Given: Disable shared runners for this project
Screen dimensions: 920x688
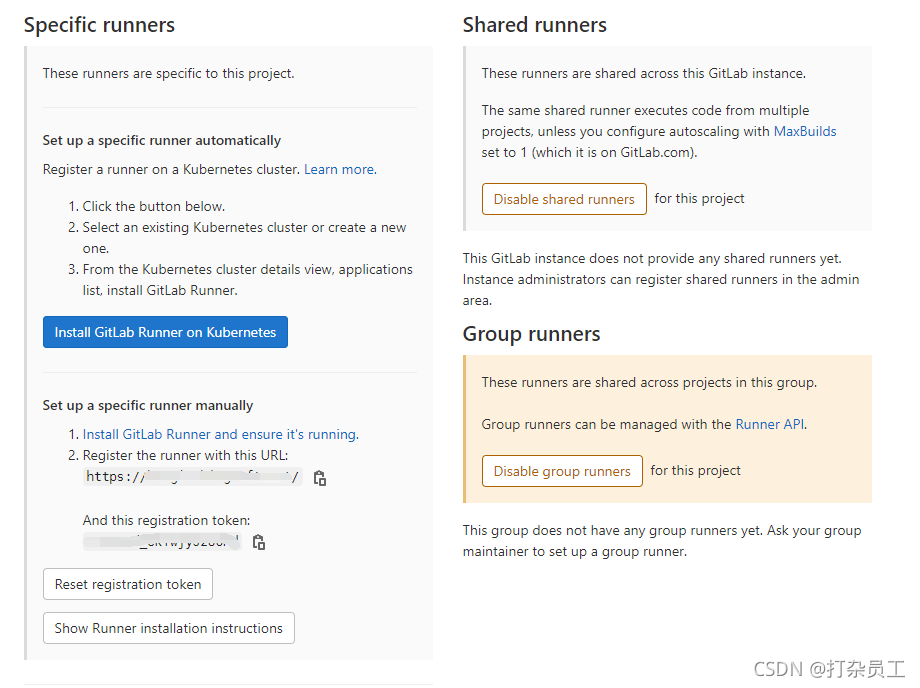Looking at the screenshot, I should pos(564,199).
